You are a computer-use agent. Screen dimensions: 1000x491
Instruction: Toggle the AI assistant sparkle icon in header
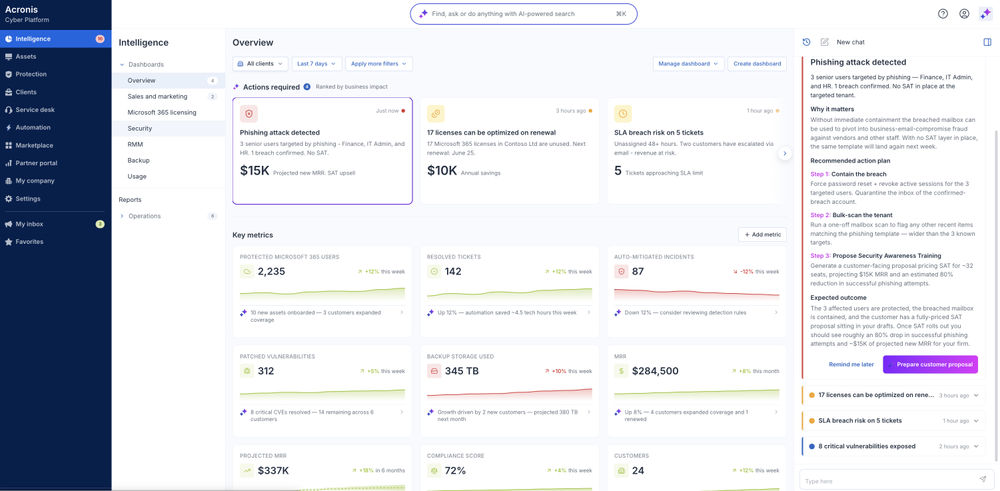click(x=985, y=14)
